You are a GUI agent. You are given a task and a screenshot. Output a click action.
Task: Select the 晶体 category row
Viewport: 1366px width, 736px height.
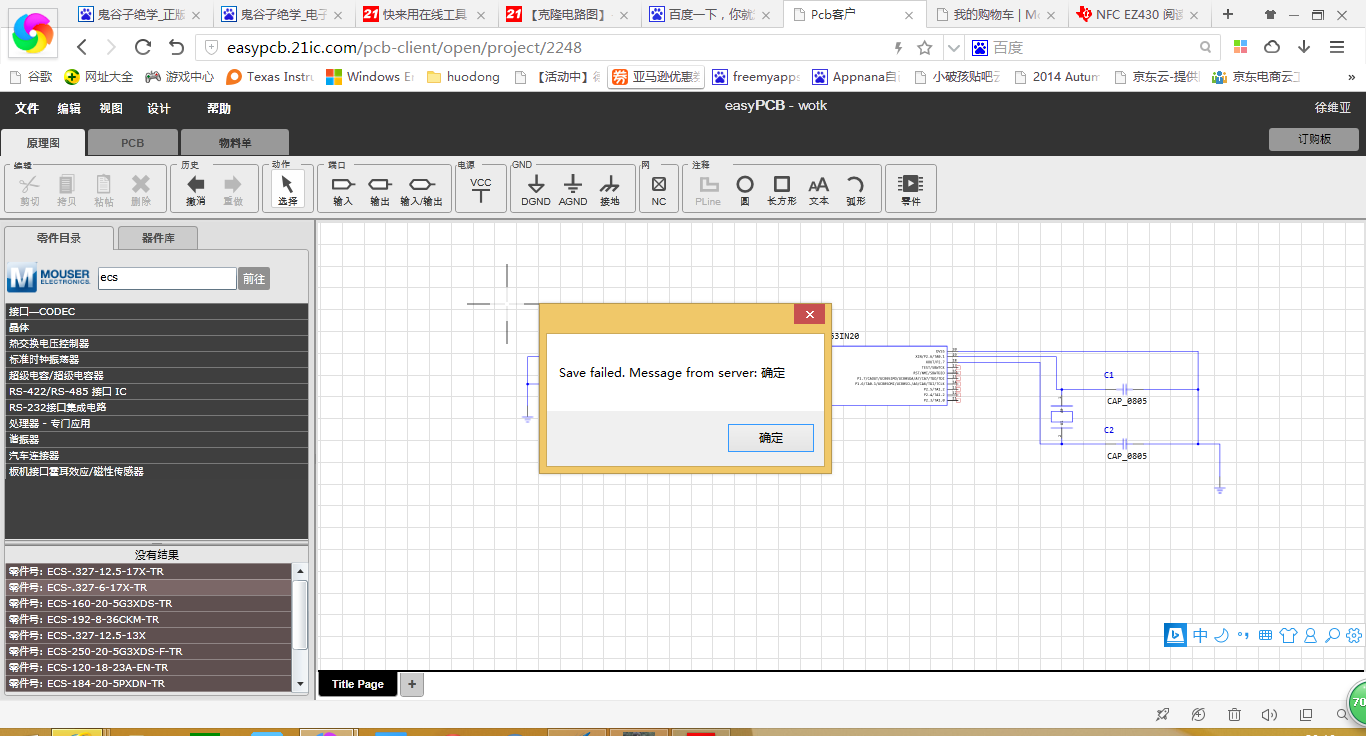157,328
